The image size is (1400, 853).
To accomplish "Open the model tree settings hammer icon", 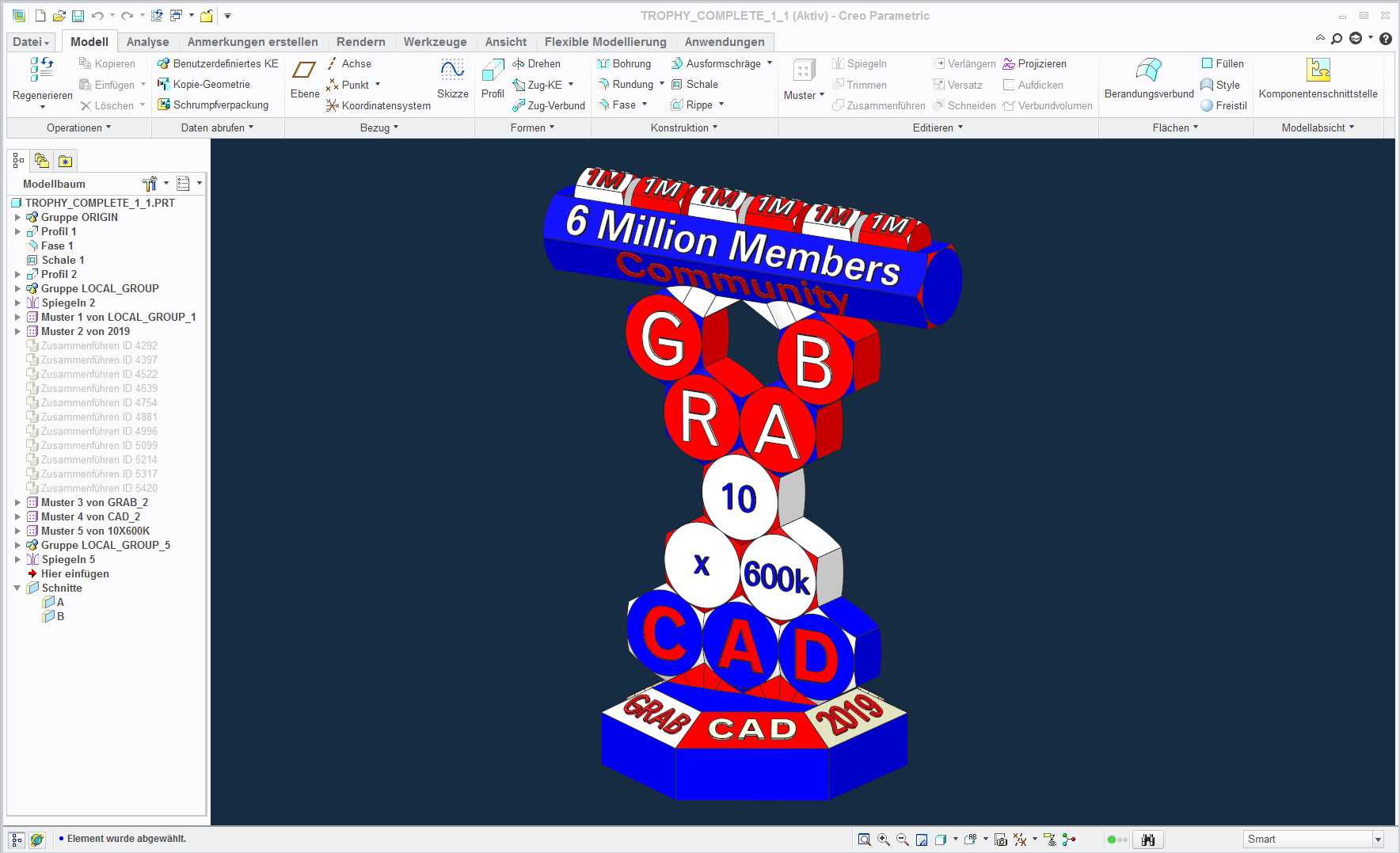I will click(x=150, y=184).
